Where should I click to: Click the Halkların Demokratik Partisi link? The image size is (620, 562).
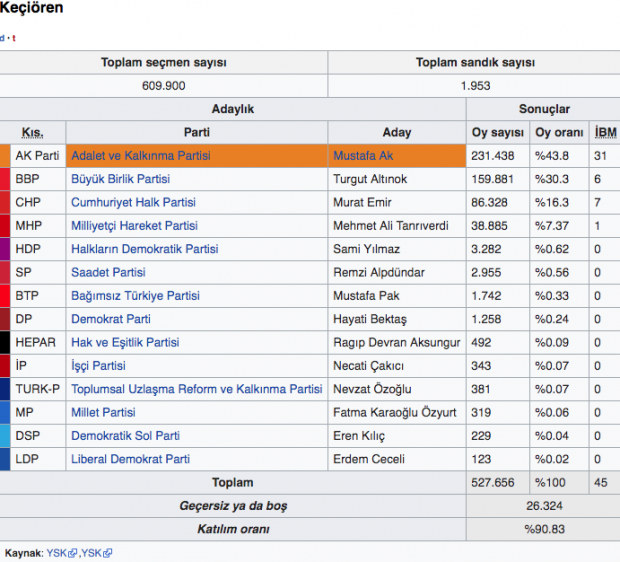pyautogui.click(x=144, y=249)
